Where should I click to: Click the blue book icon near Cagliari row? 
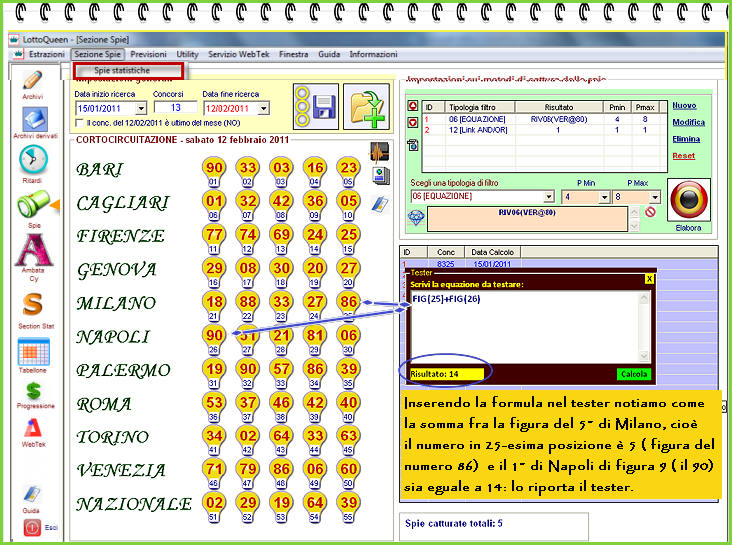click(x=380, y=204)
